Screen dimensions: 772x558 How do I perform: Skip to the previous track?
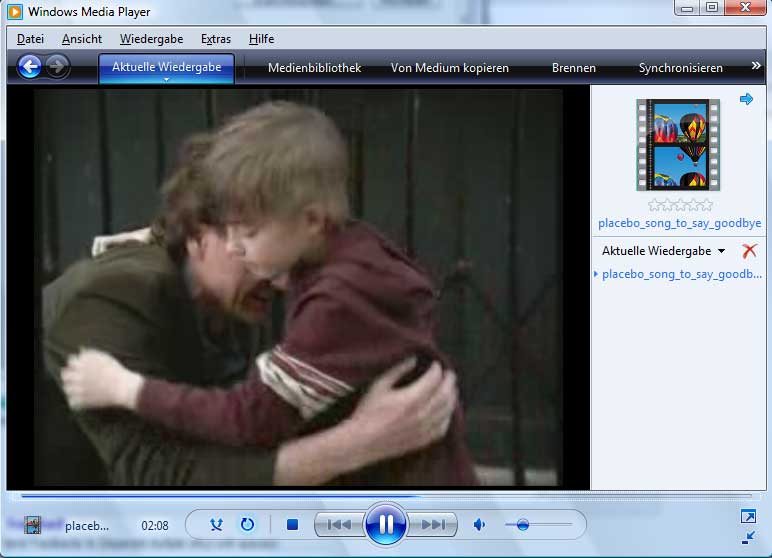pyautogui.click(x=339, y=525)
